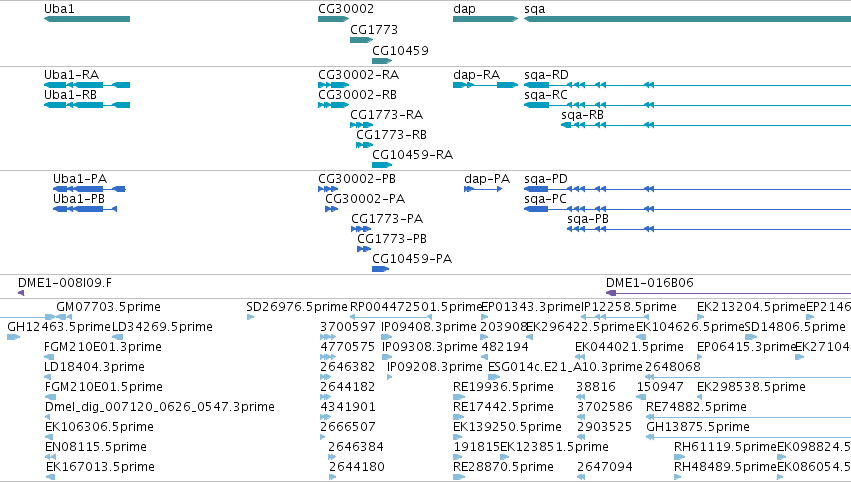Click the CG30002-PB protein label

(357, 179)
